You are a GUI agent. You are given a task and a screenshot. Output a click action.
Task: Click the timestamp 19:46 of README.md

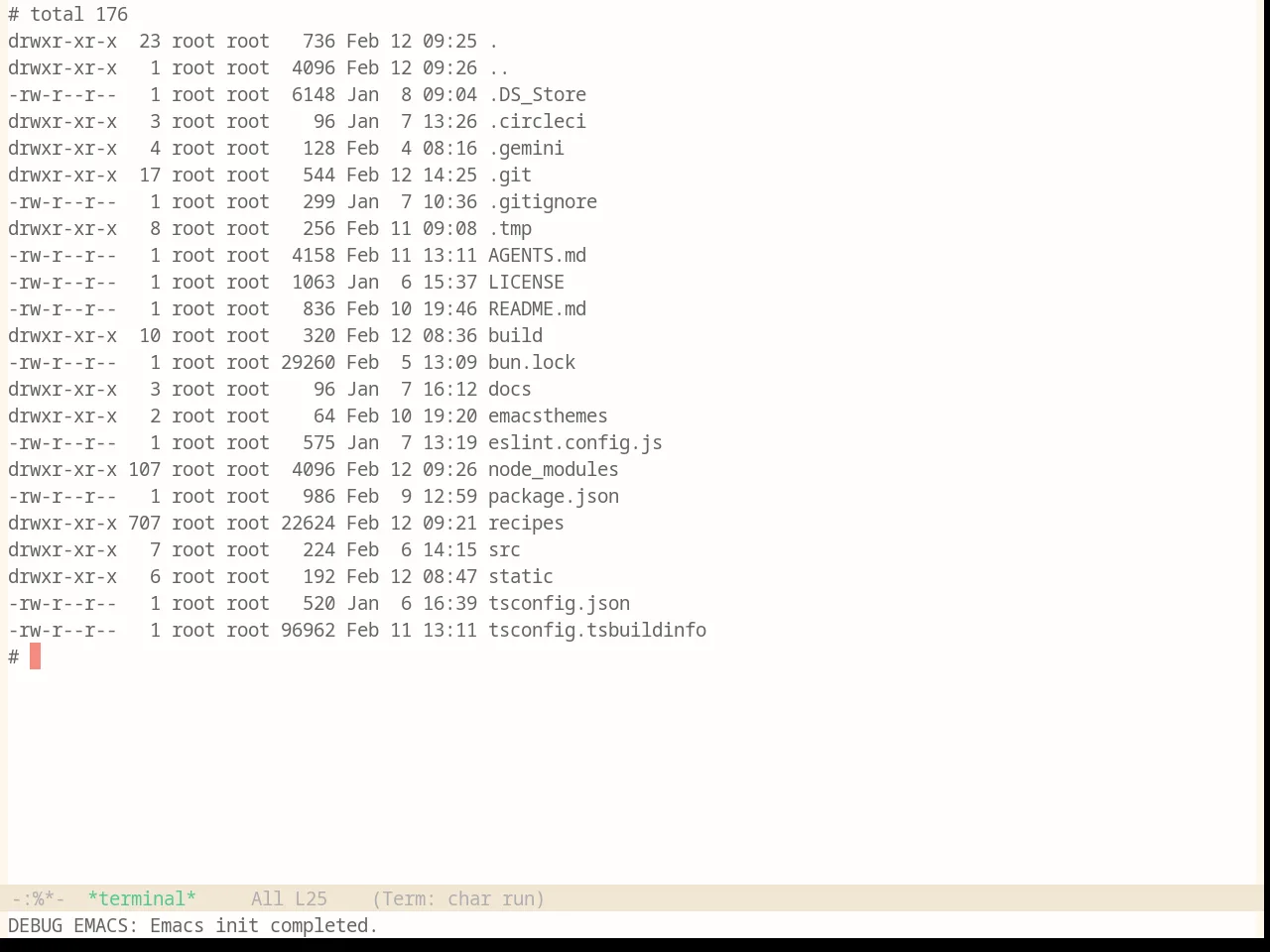click(449, 309)
